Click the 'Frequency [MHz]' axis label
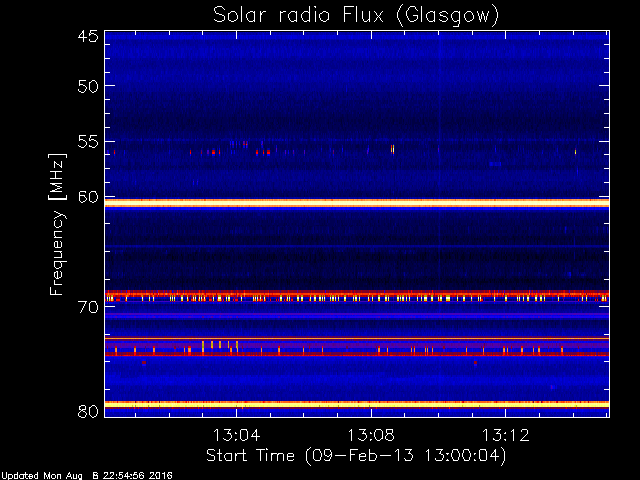This screenshot has width=640, height=480. pos(57,224)
